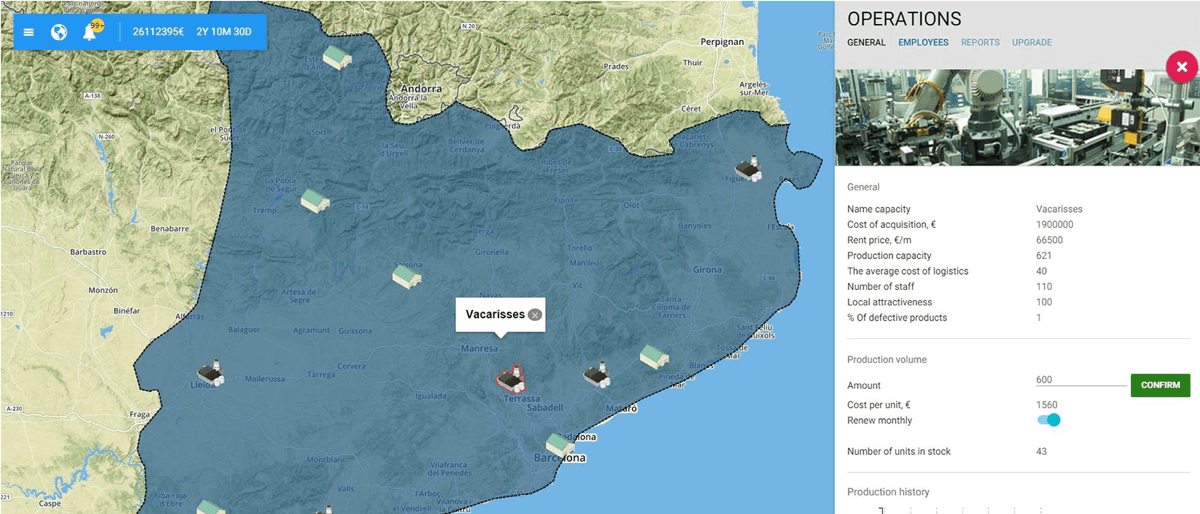
Task: Click the globe world map icon
Action: (x=59, y=32)
